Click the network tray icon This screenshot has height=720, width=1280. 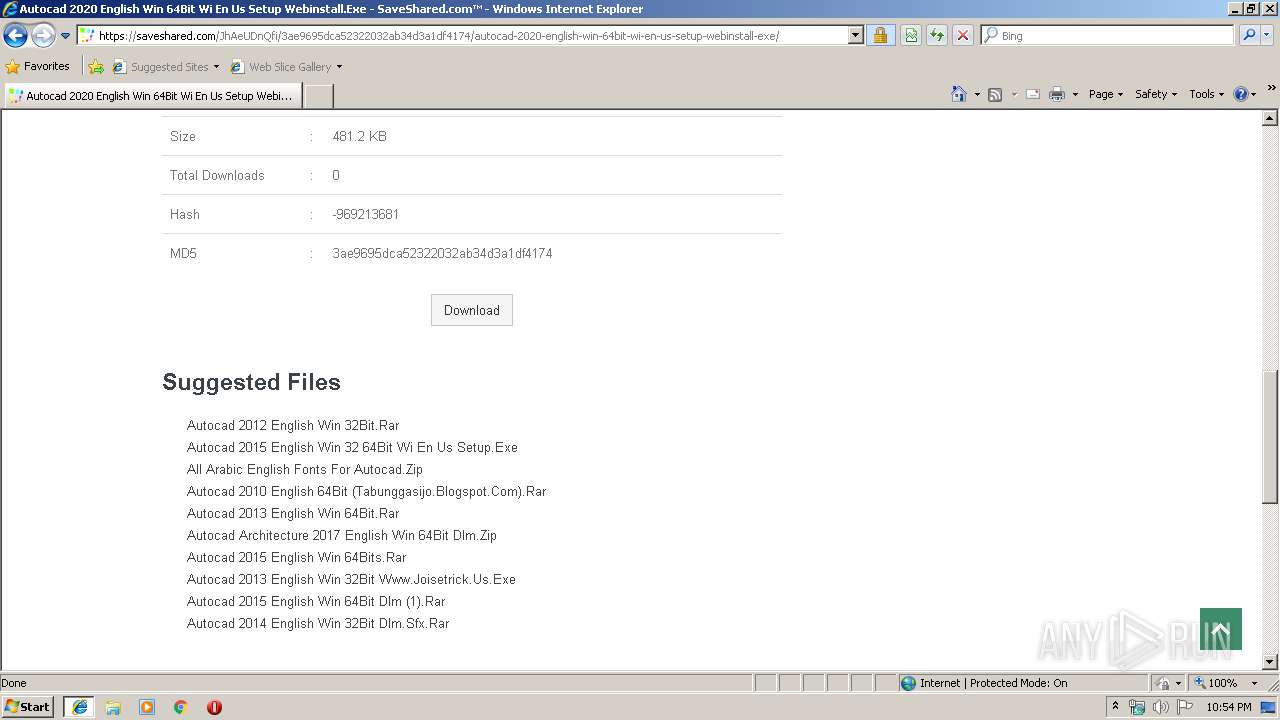pos(1137,707)
